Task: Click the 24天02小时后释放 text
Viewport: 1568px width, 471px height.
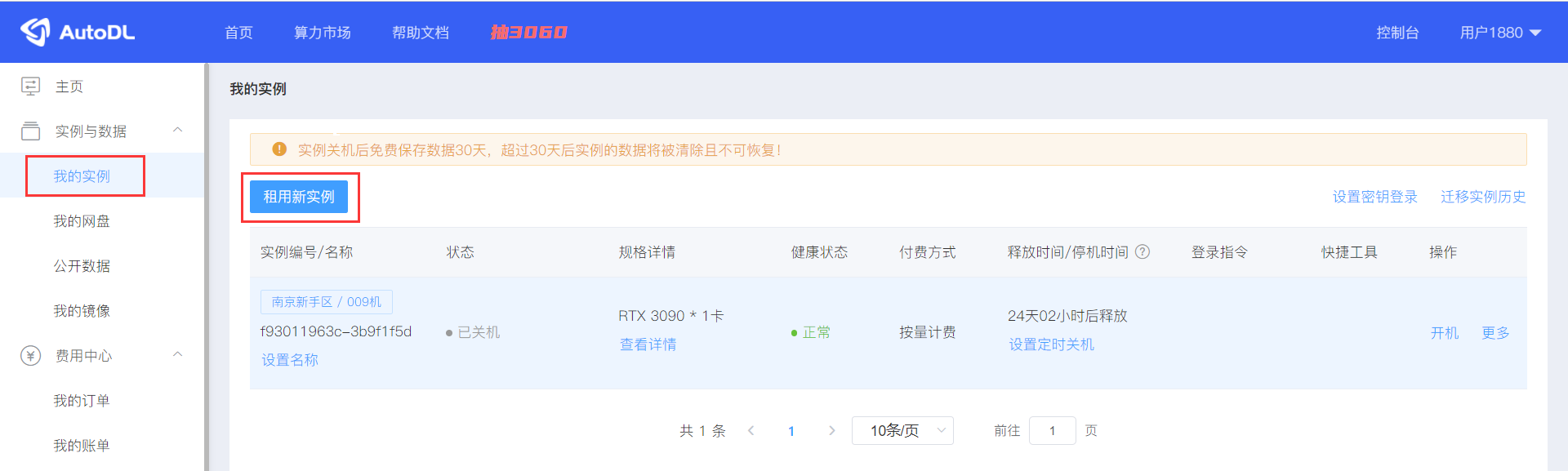Action: [1067, 316]
